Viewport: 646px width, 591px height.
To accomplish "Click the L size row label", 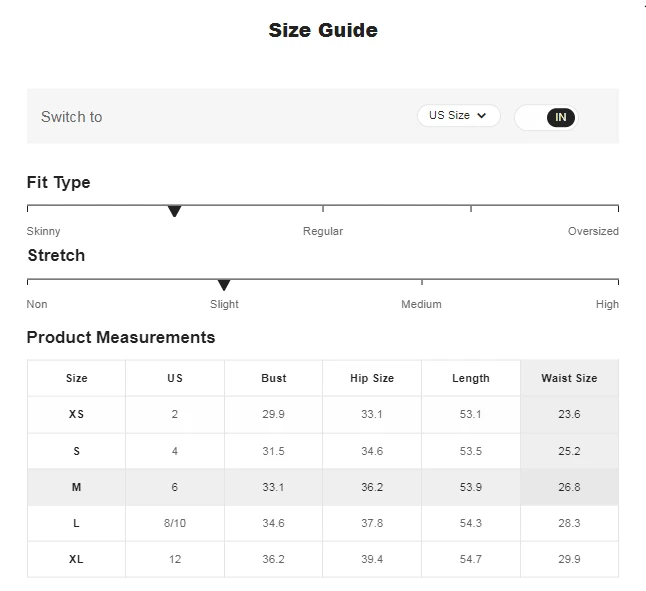I will click(x=76, y=523).
